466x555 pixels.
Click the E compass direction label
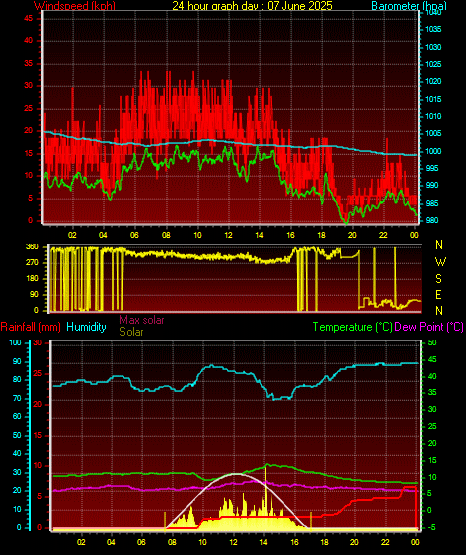tap(438, 294)
